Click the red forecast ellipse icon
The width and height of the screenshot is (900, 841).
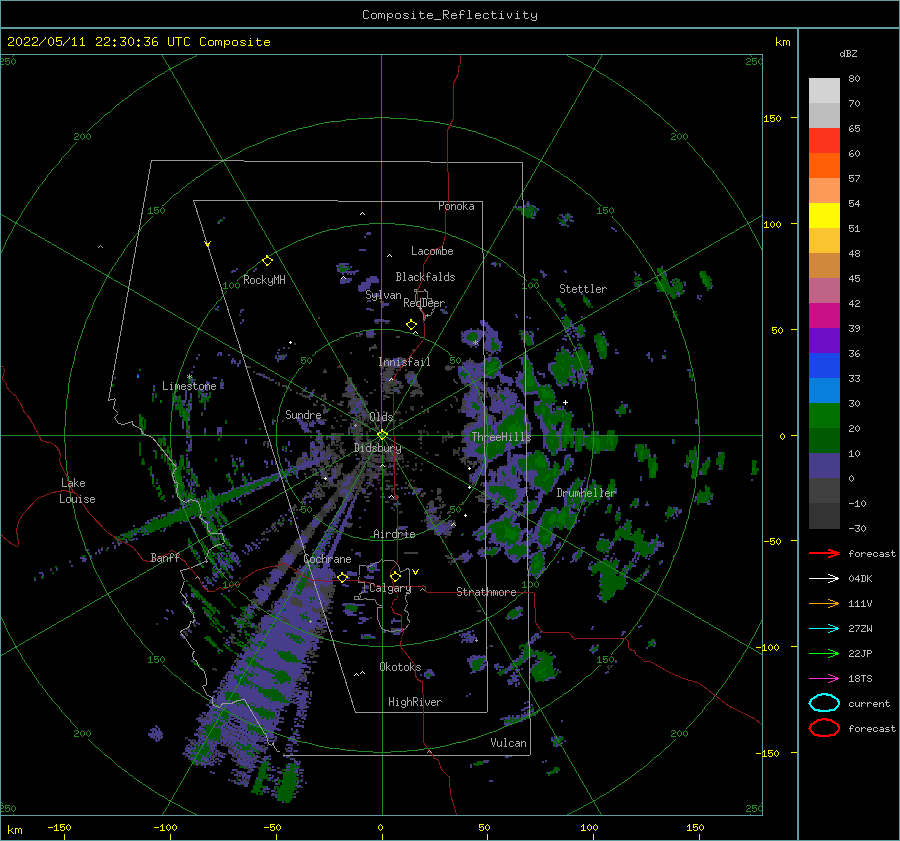click(x=824, y=728)
